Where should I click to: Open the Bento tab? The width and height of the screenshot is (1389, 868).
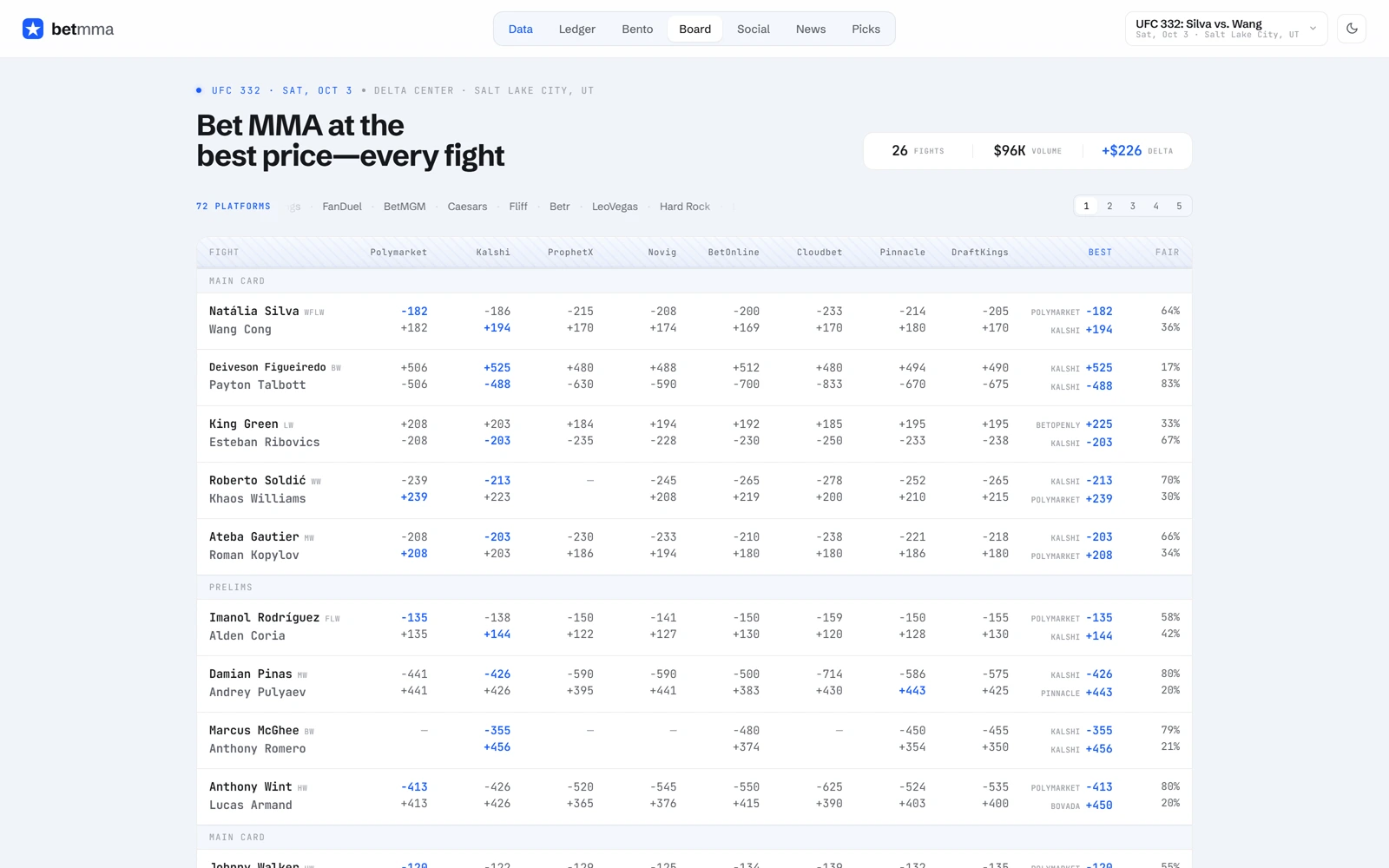tap(637, 29)
